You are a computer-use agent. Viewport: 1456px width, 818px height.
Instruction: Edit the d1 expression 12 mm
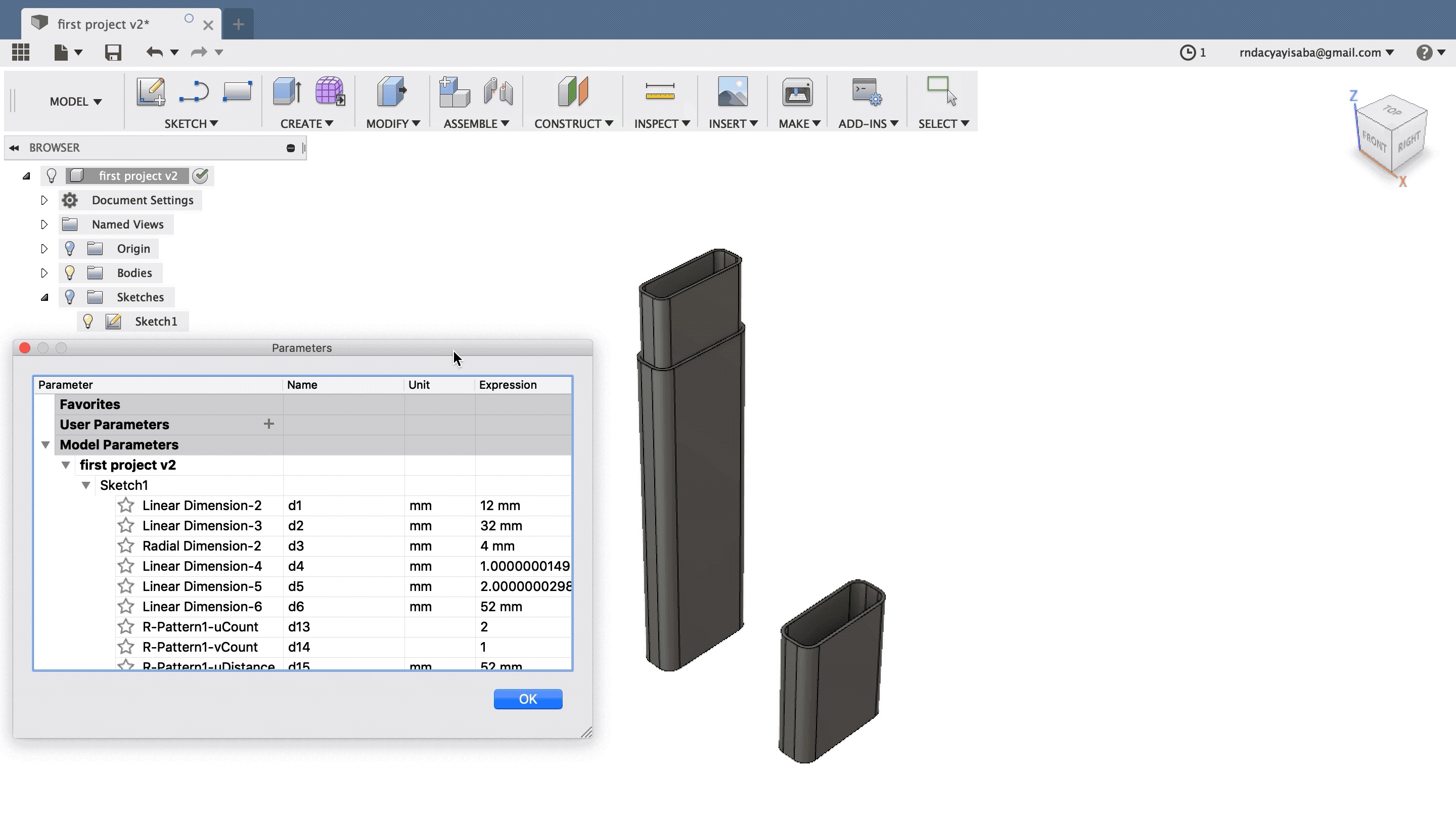pos(523,506)
